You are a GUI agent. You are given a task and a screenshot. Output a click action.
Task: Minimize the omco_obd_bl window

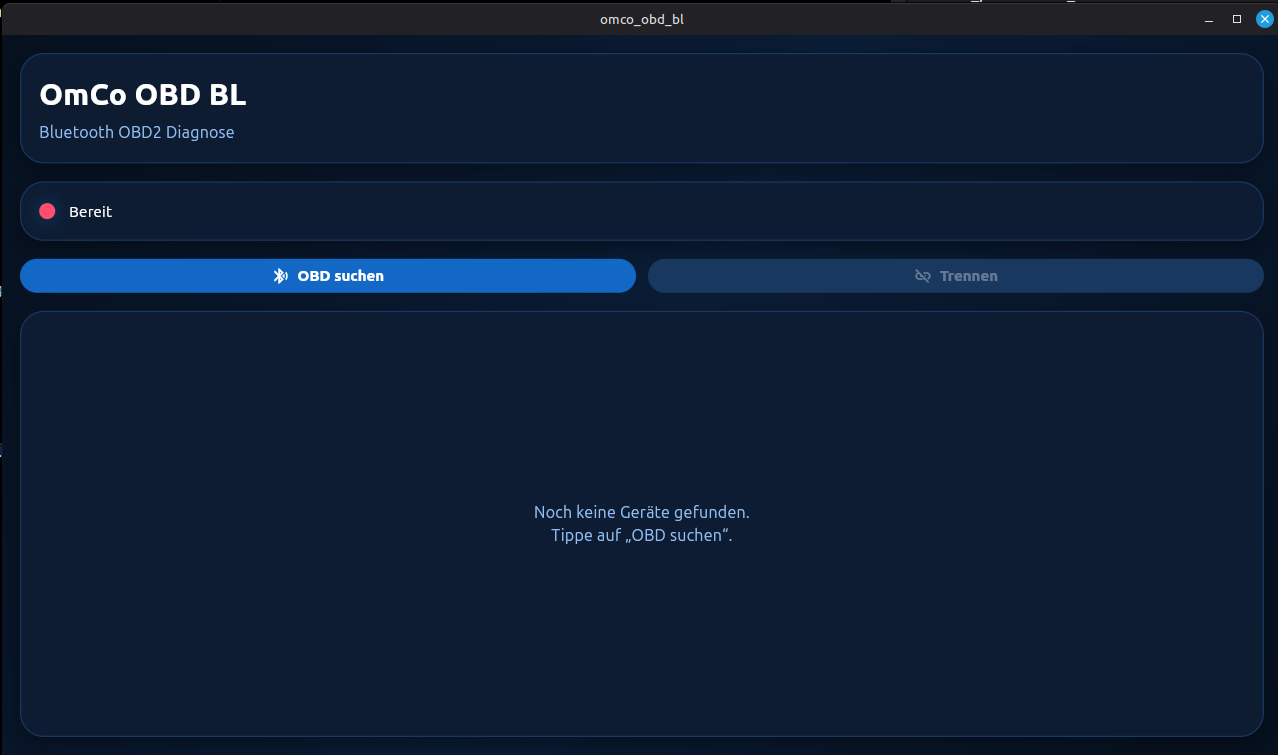point(1209,19)
